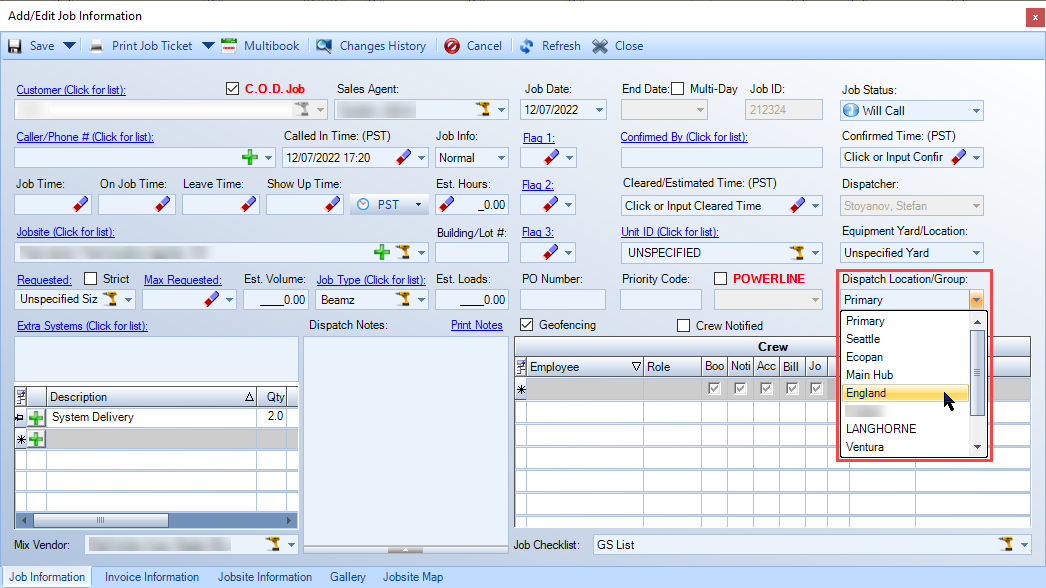This screenshot has height=588, width=1046.
Task: Open the Multibook calendar icon
Action: click(x=229, y=45)
